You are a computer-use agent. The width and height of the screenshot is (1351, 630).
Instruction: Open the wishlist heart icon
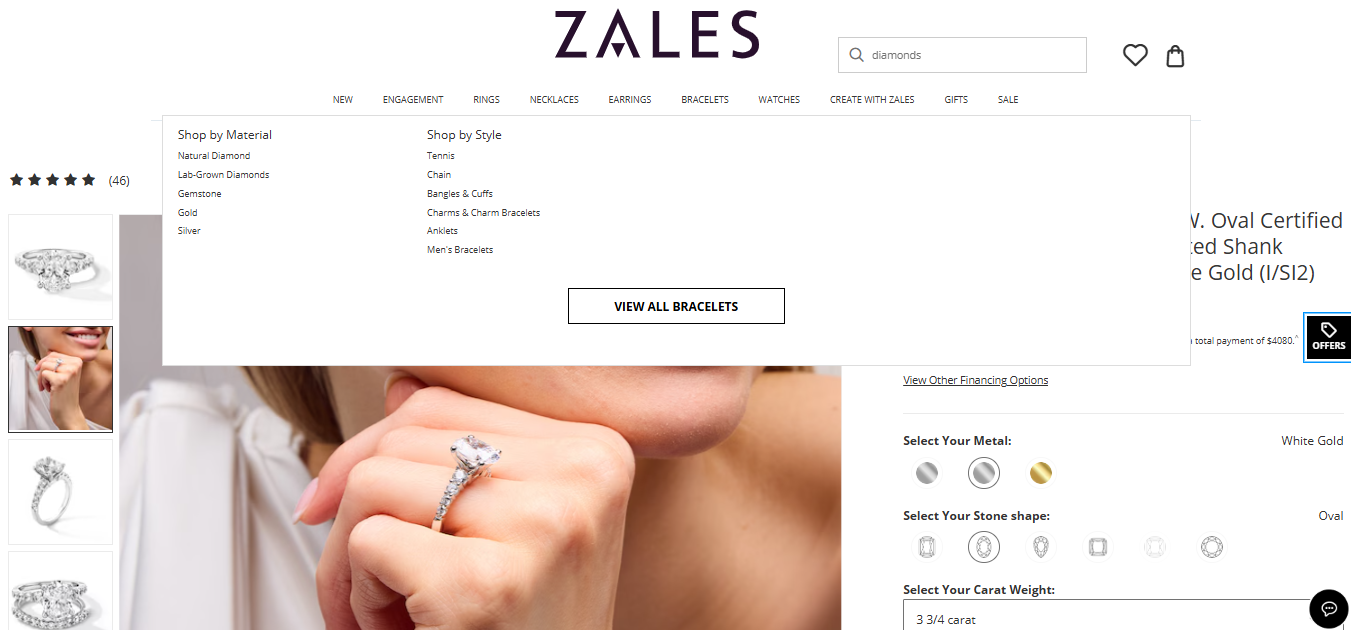1135,55
